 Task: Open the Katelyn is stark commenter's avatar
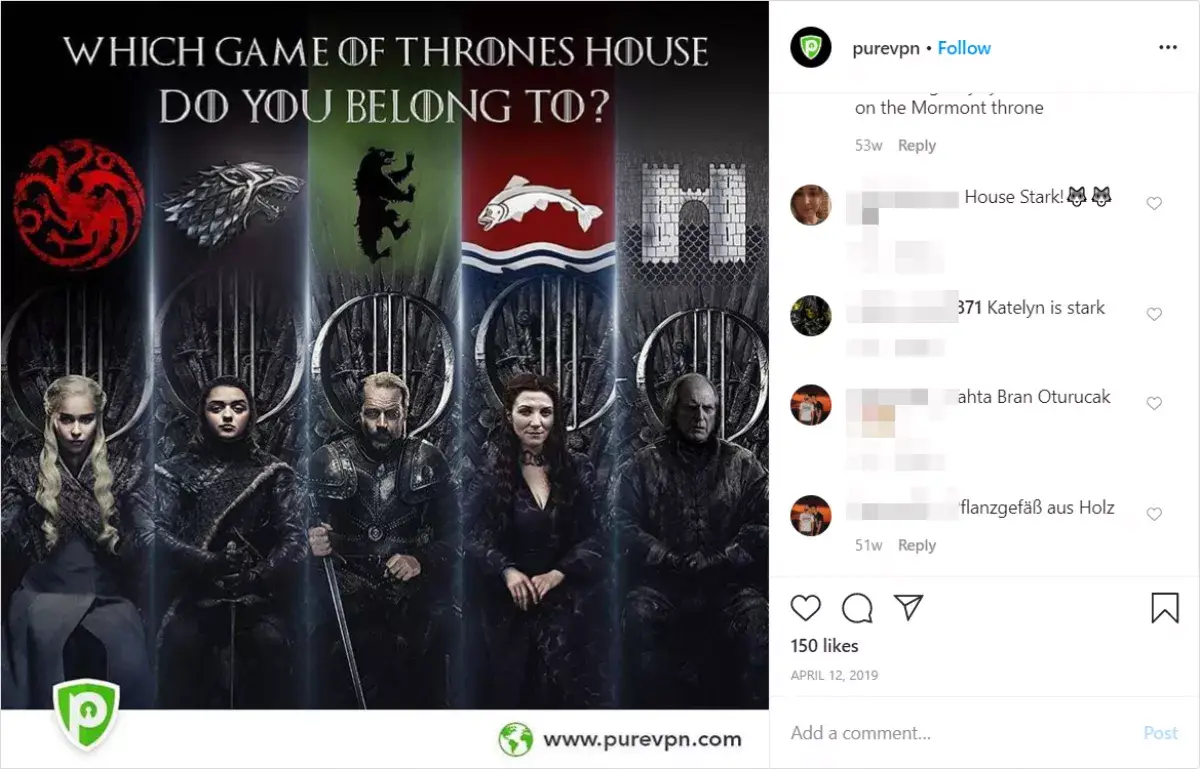pos(811,315)
